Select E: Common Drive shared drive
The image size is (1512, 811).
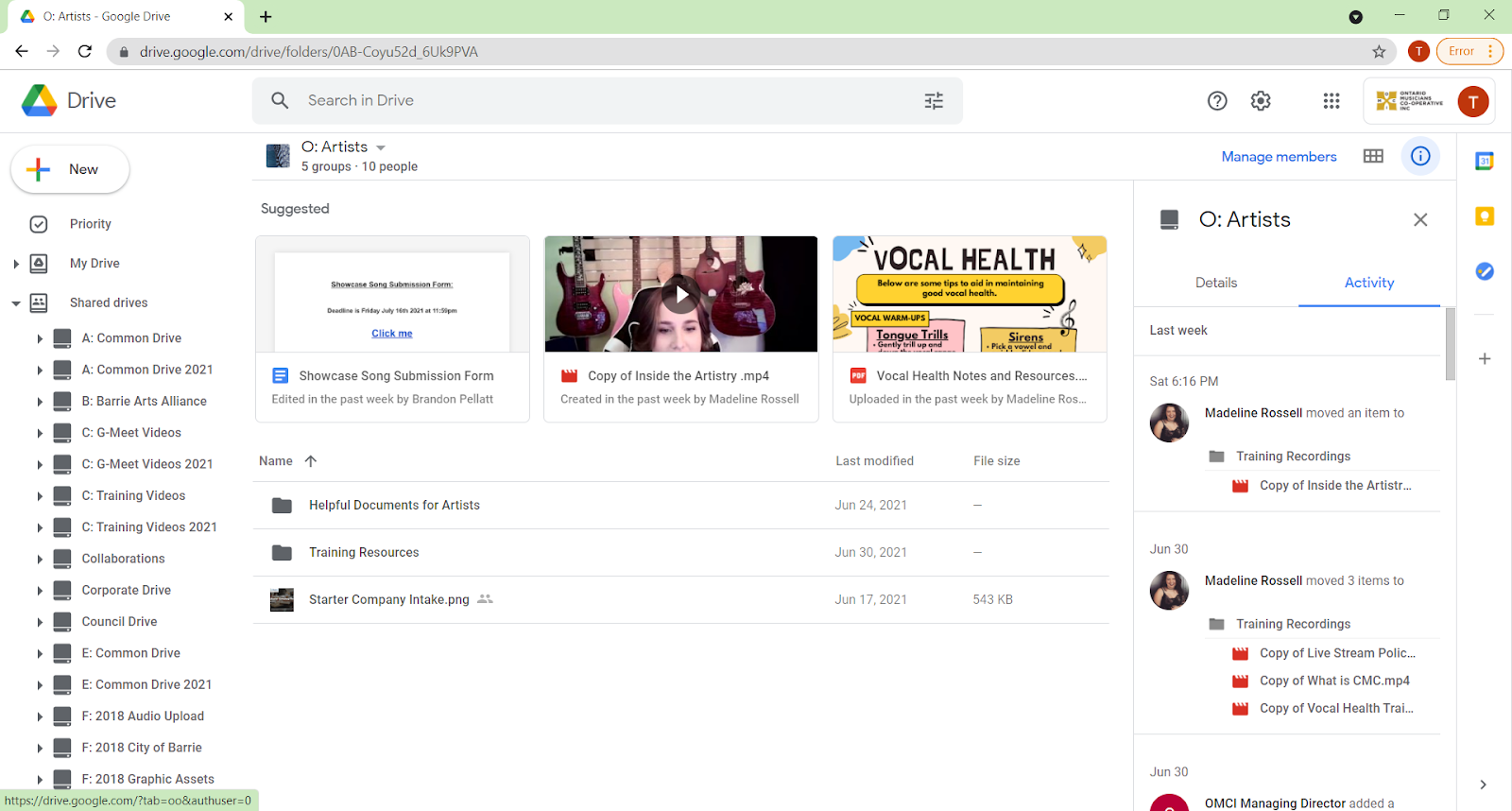point(131,653)
